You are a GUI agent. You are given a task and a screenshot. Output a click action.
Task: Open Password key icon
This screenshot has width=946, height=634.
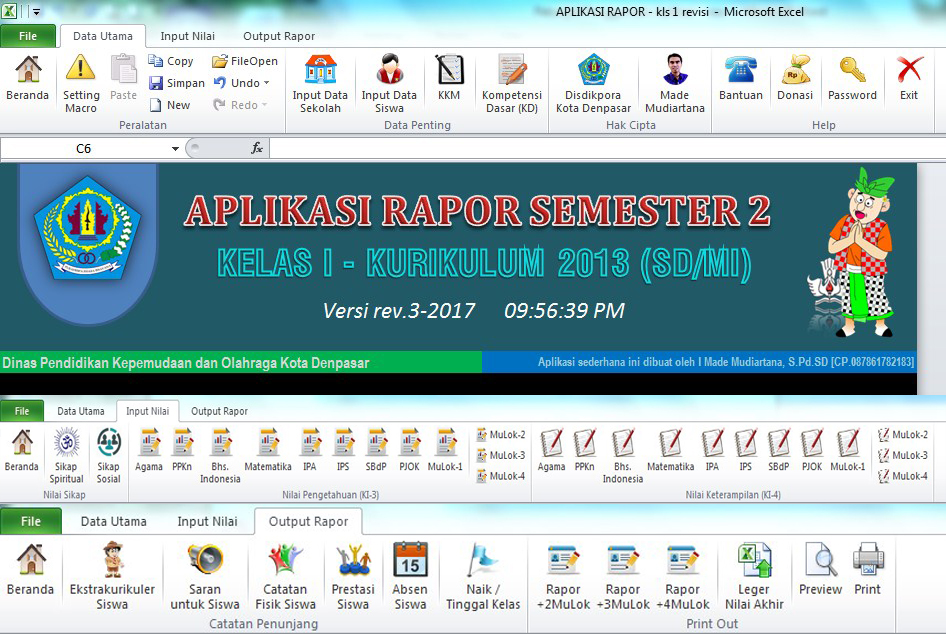pos(852,69)
